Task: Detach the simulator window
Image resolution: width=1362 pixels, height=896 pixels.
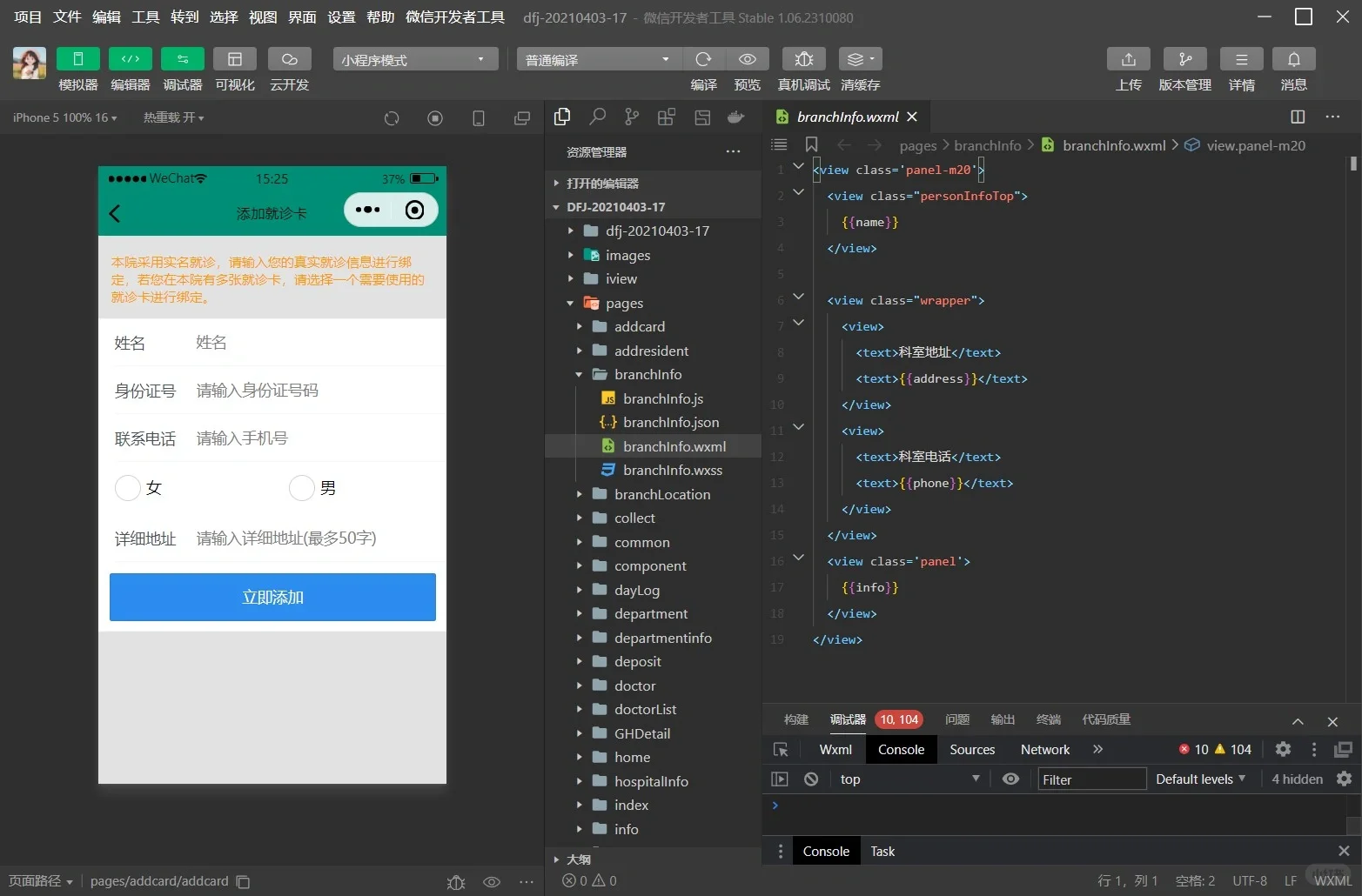Action: click(x=522, y=118)
